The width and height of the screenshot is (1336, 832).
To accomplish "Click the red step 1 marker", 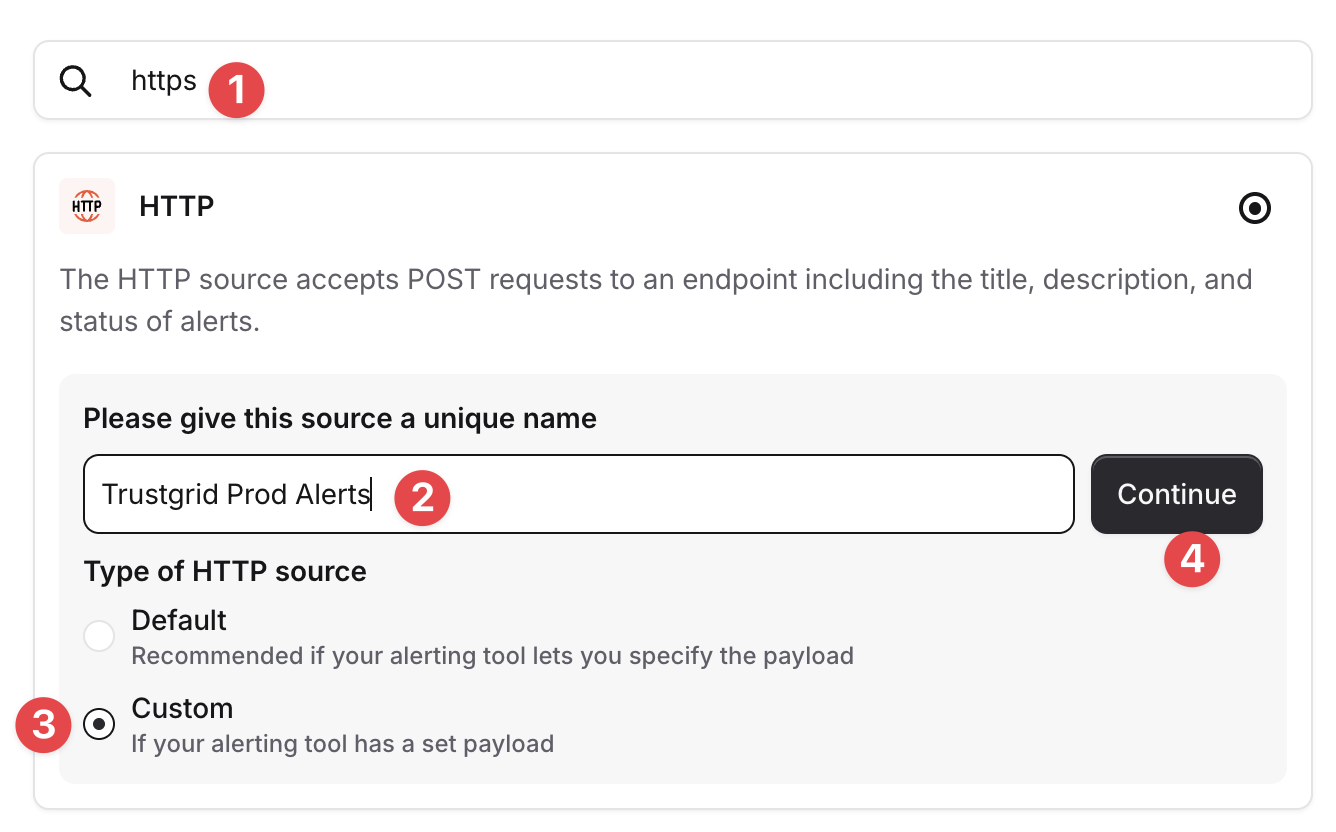I will click(236, 90).
